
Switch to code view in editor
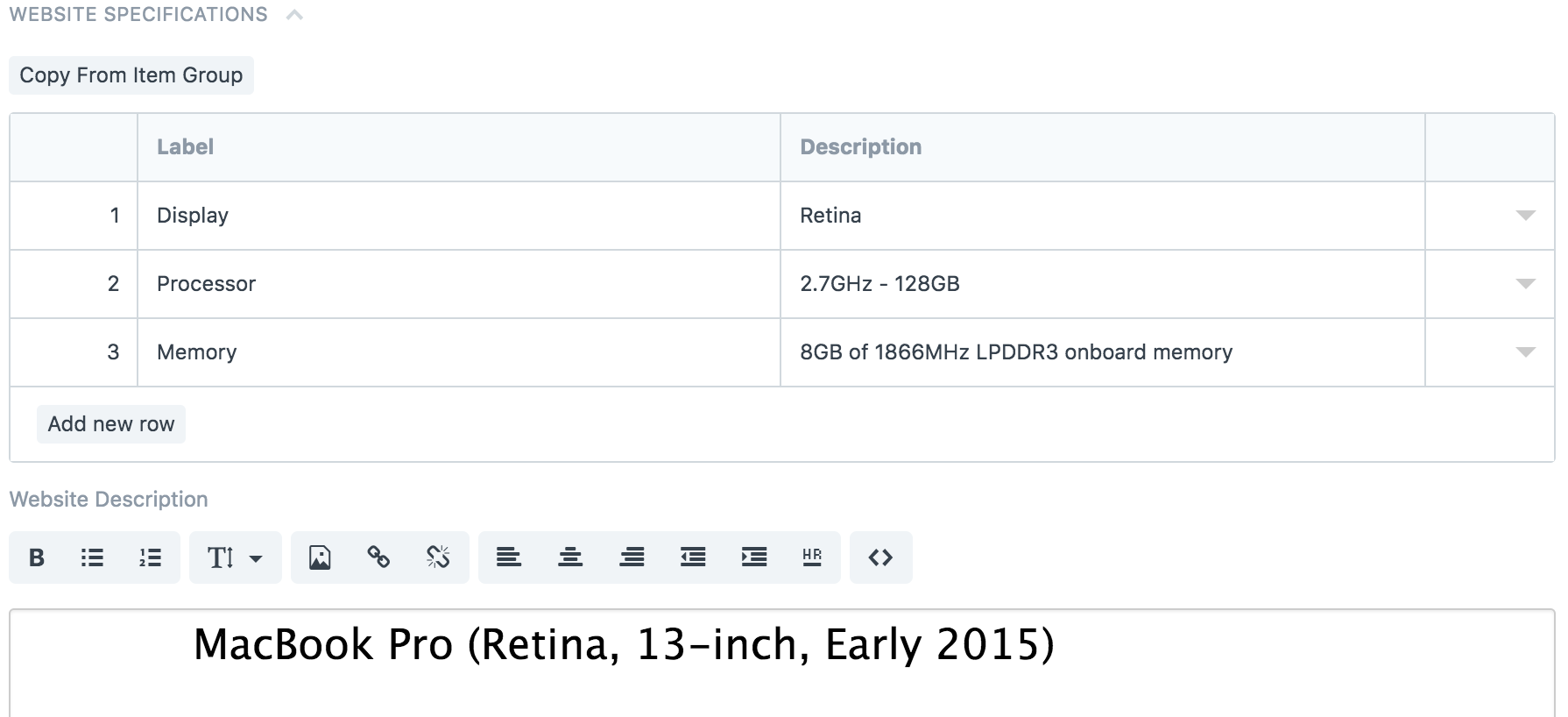tap(880, 557)
